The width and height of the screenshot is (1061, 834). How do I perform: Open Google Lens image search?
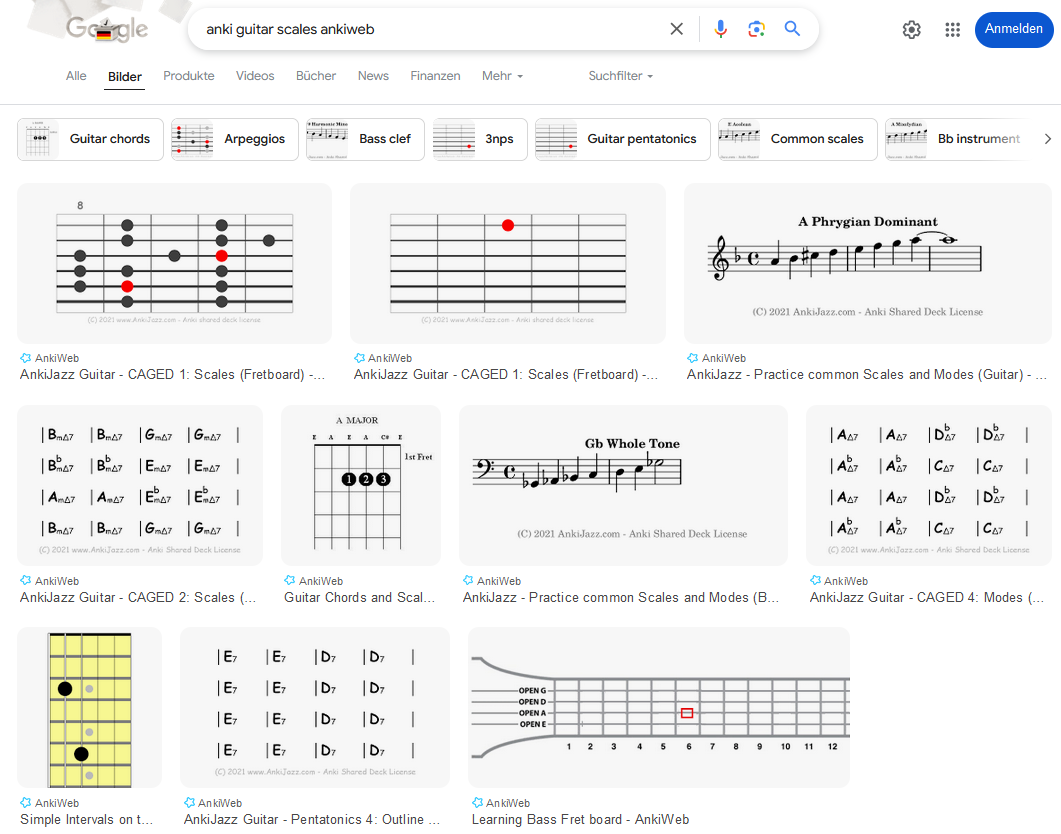click(x=756, y=29)
